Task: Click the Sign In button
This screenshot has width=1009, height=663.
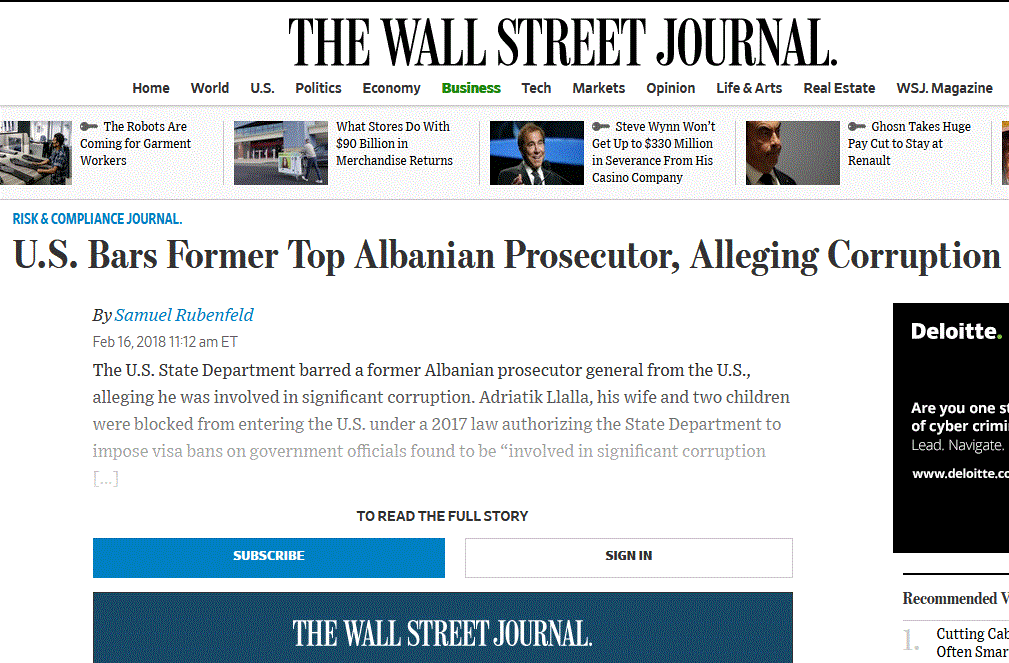Action: (628, 556)
